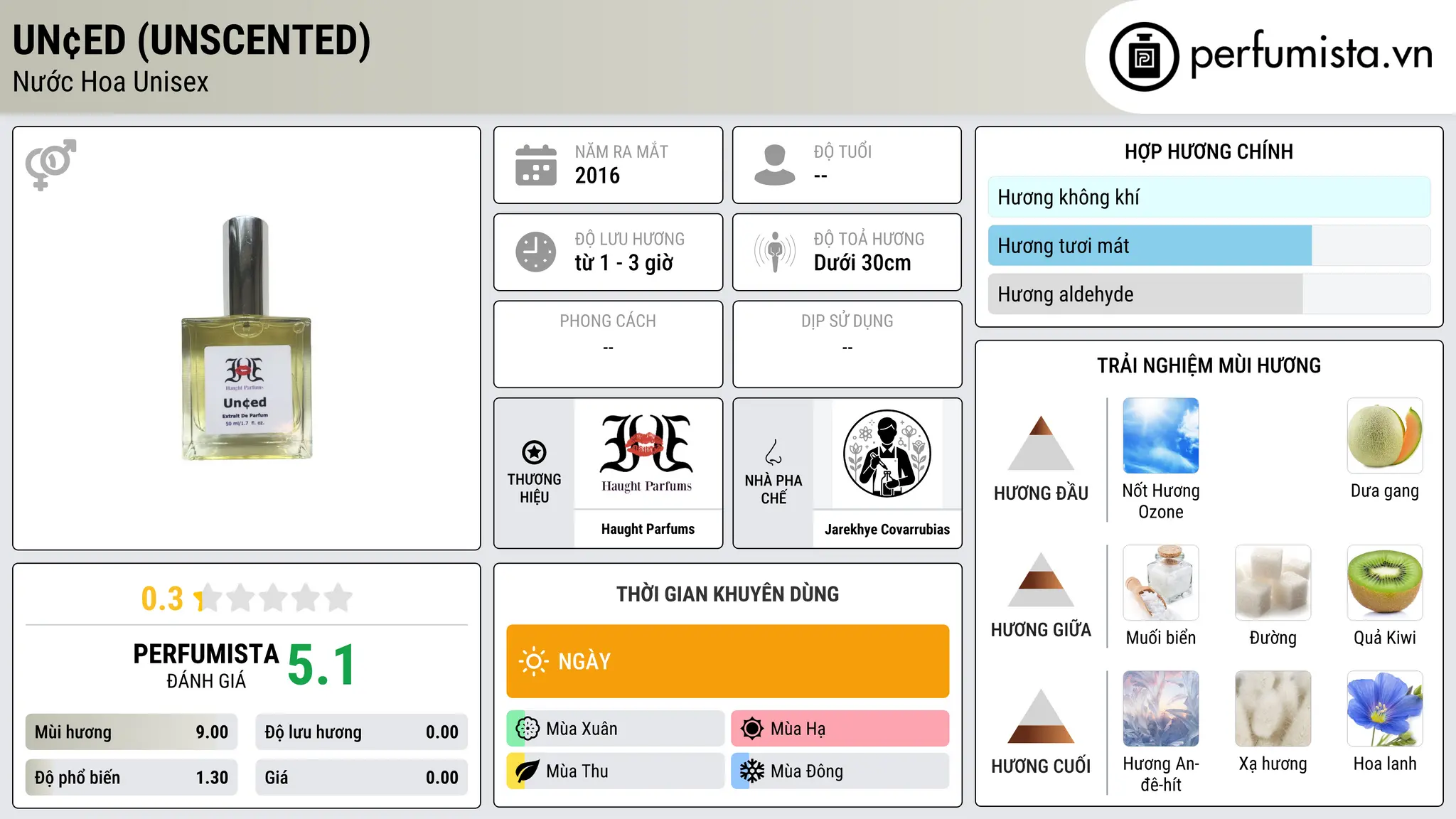Click the unisex gender symbol icon
Screen dimensions: 1456x819
point(50,165)
